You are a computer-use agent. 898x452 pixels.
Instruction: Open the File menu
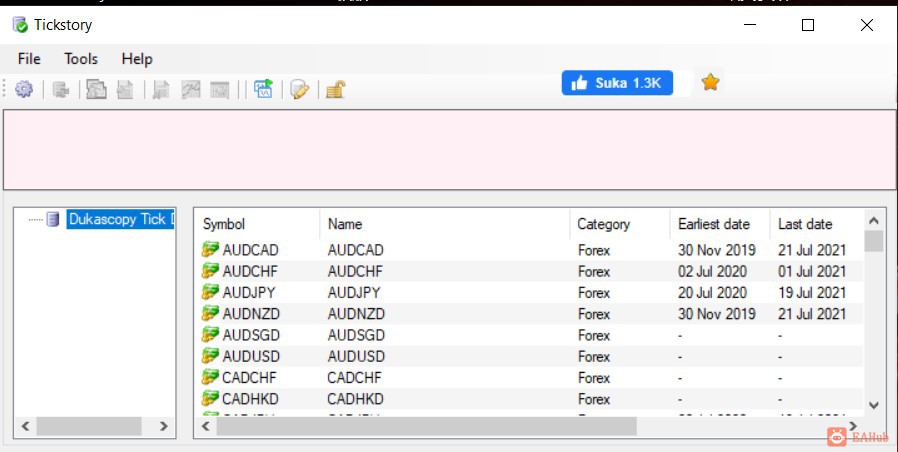(x=29, y=59)
